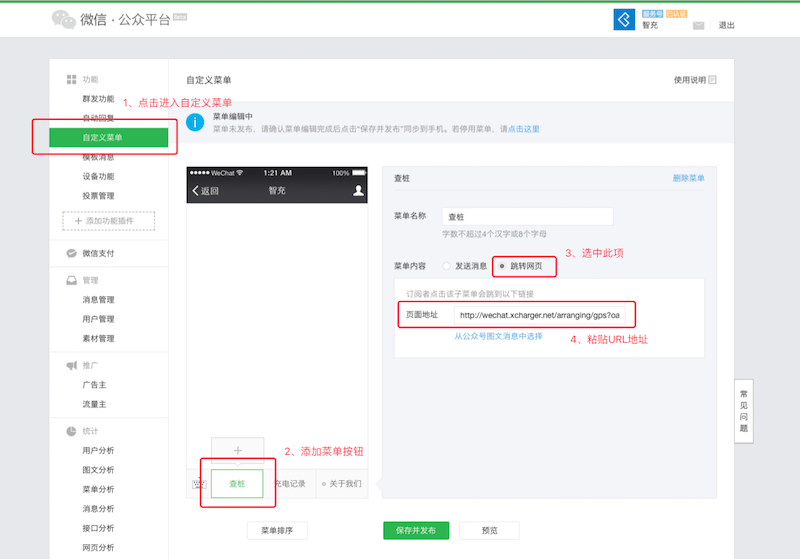Viewport: 800px width, 559px height.
Task: Select the 发送消息 radio button
Action: point(447,266)
